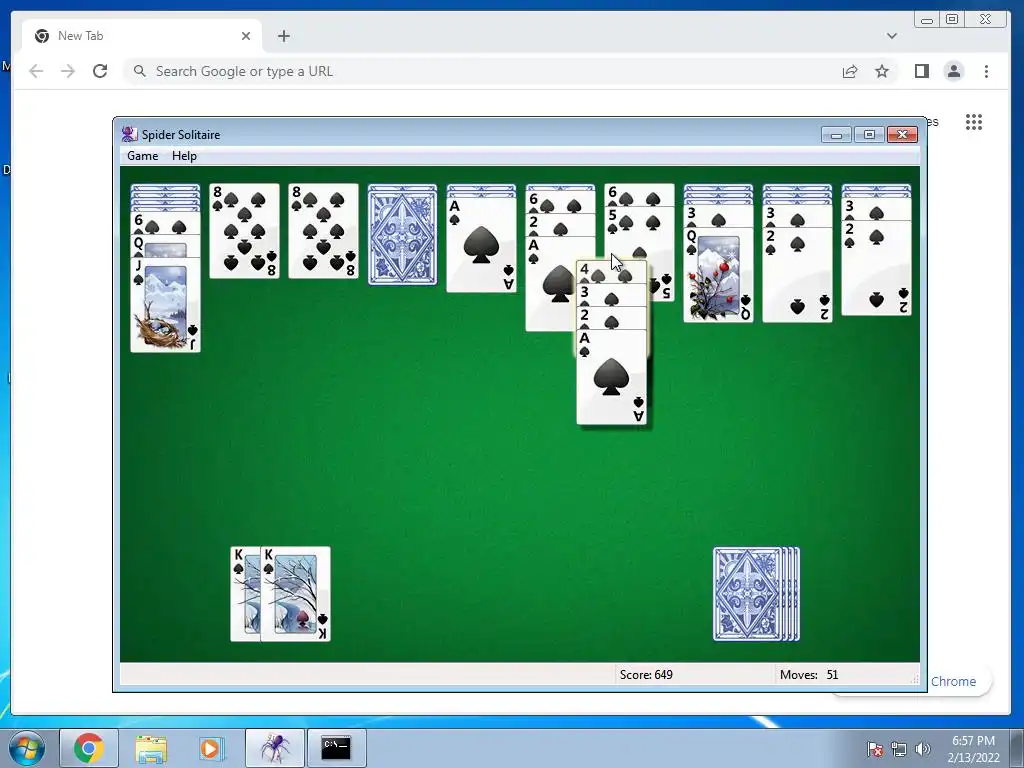Open the command prompt taskbar button

pyautogui.click(x=336, y=748)
